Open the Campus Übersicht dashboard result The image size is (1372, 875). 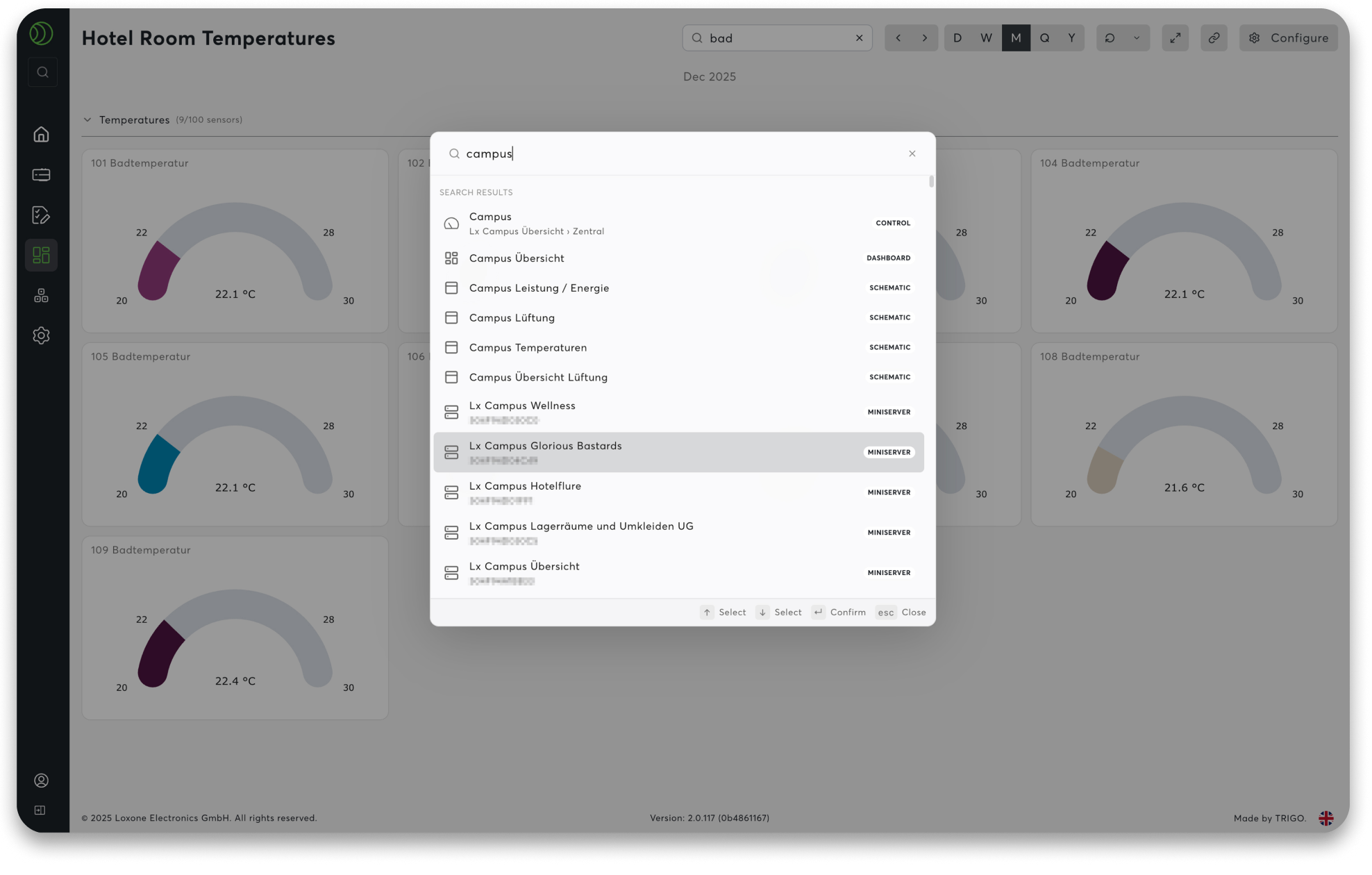point(679,258)
